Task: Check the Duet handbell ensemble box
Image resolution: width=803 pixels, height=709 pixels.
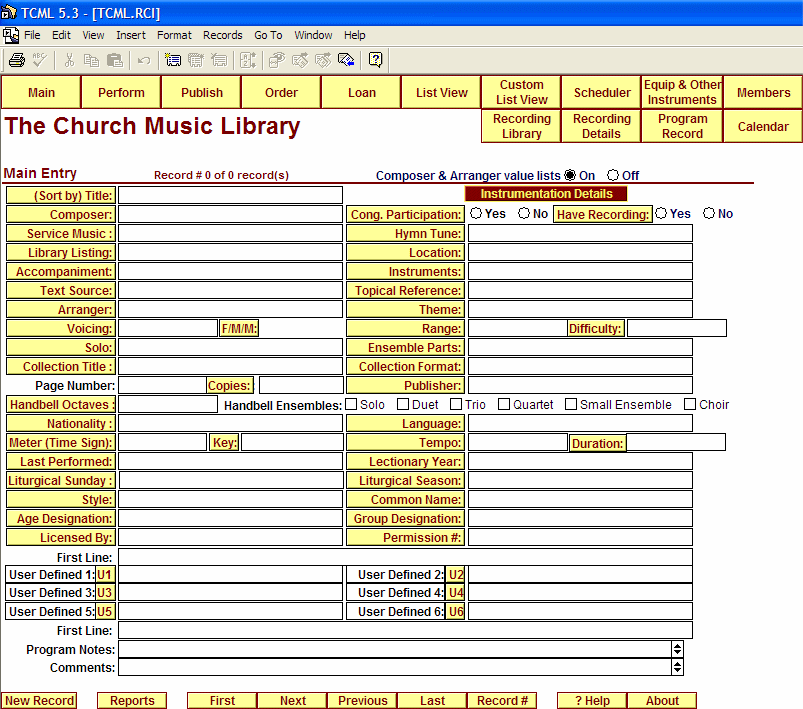Action: coord(403,404)
